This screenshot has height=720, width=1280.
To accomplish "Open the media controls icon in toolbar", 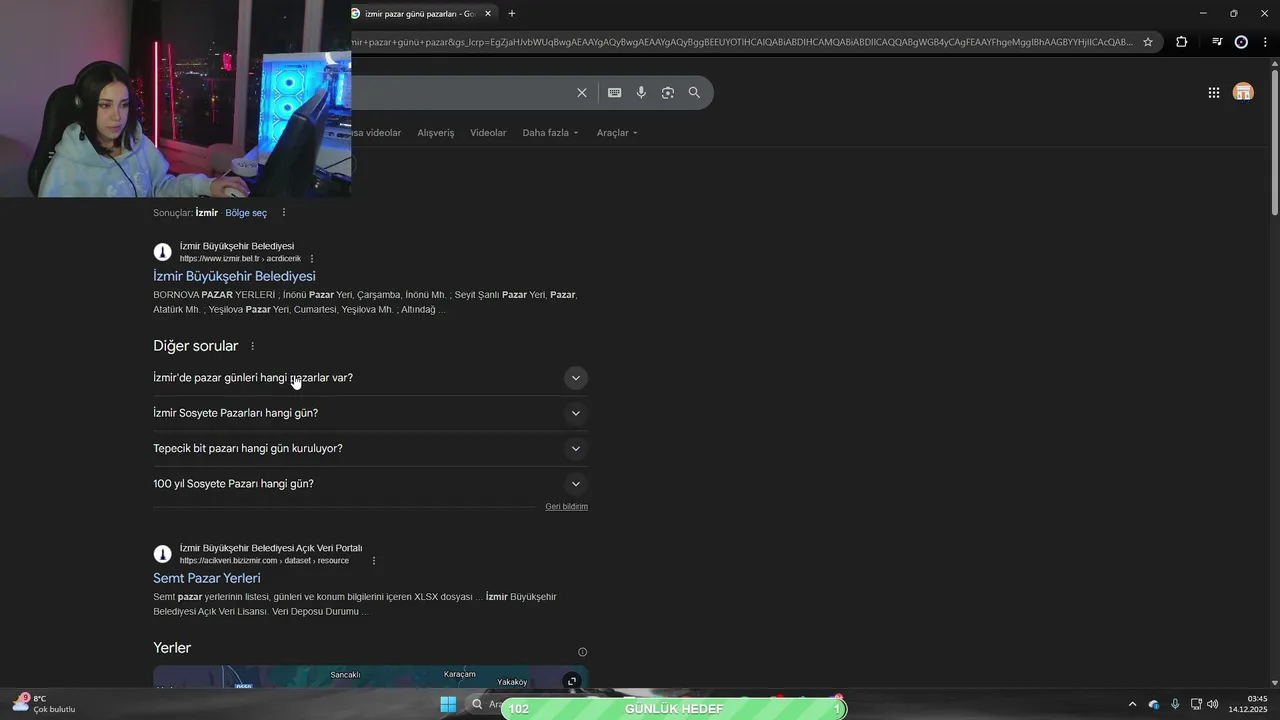I will pos(1217,42).
